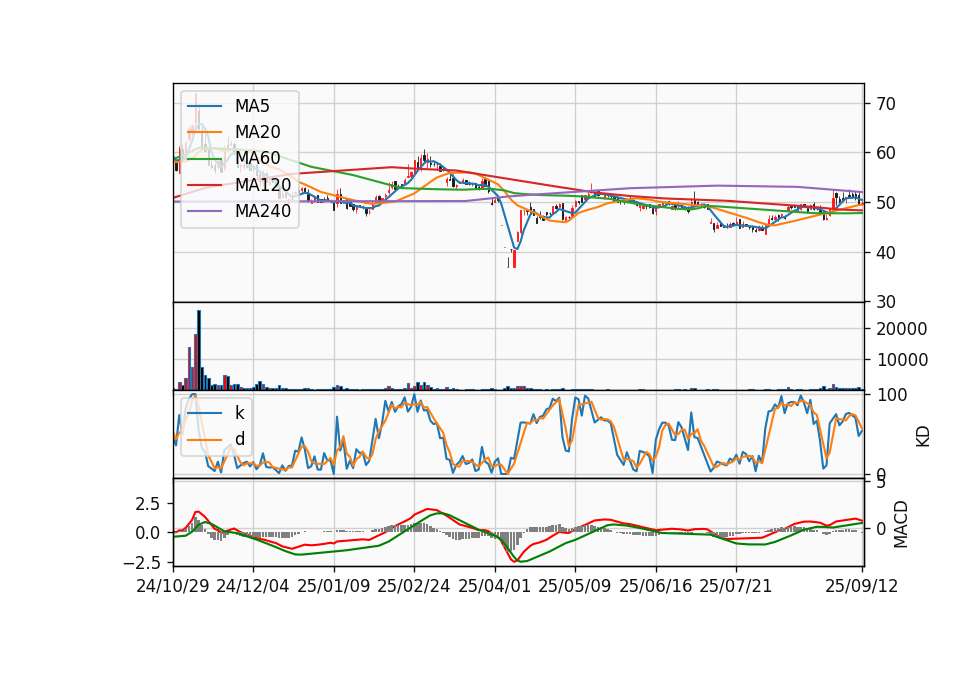
Task: Click the date label 25/07/21
Action: click(x=736, y=586)
